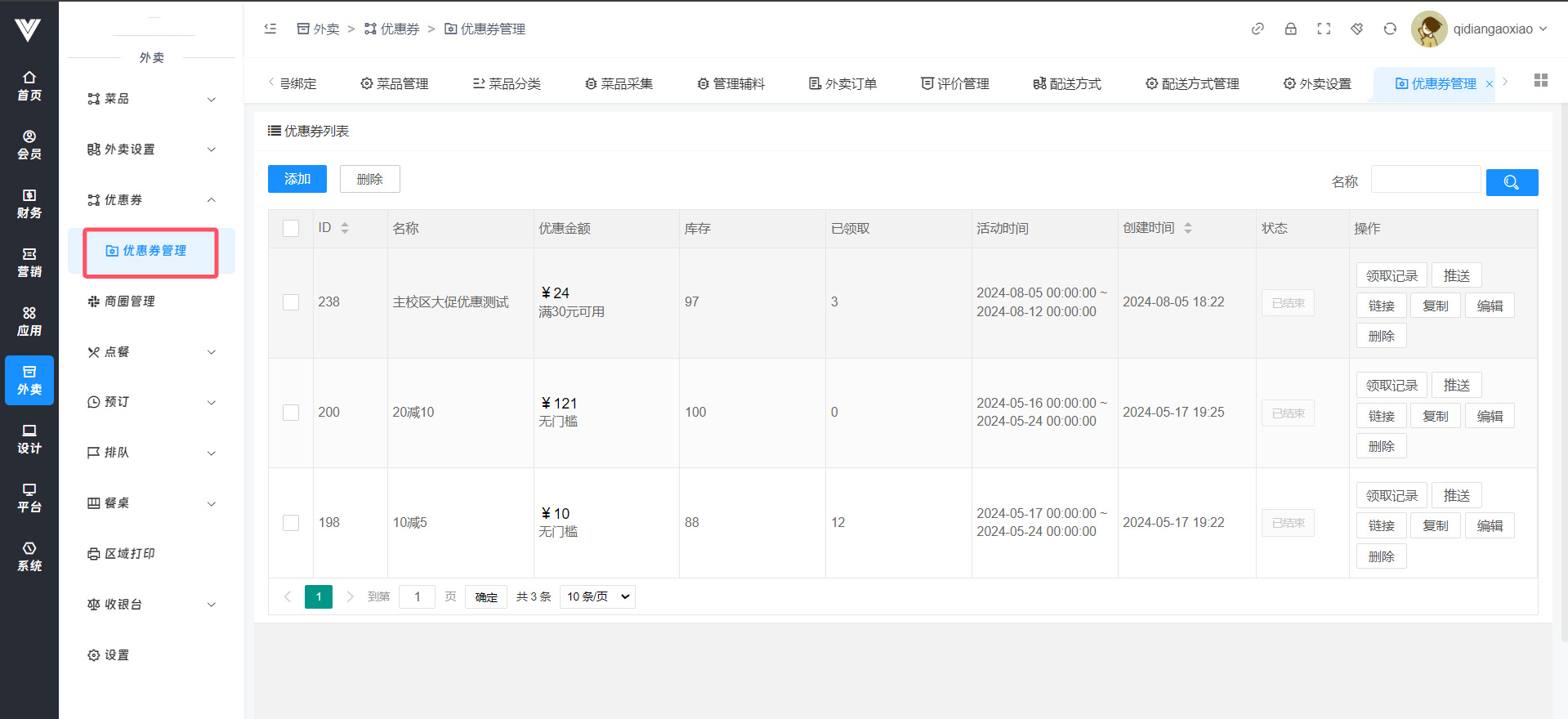Open the 财务 sidebar section

(29, 203)
